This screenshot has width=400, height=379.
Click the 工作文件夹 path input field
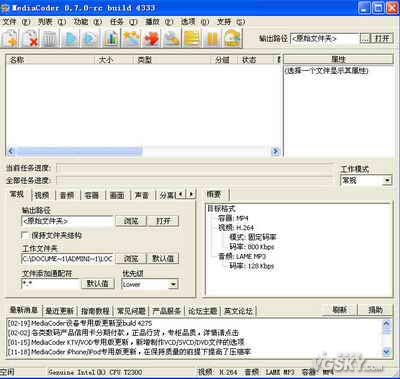(67, 258)
